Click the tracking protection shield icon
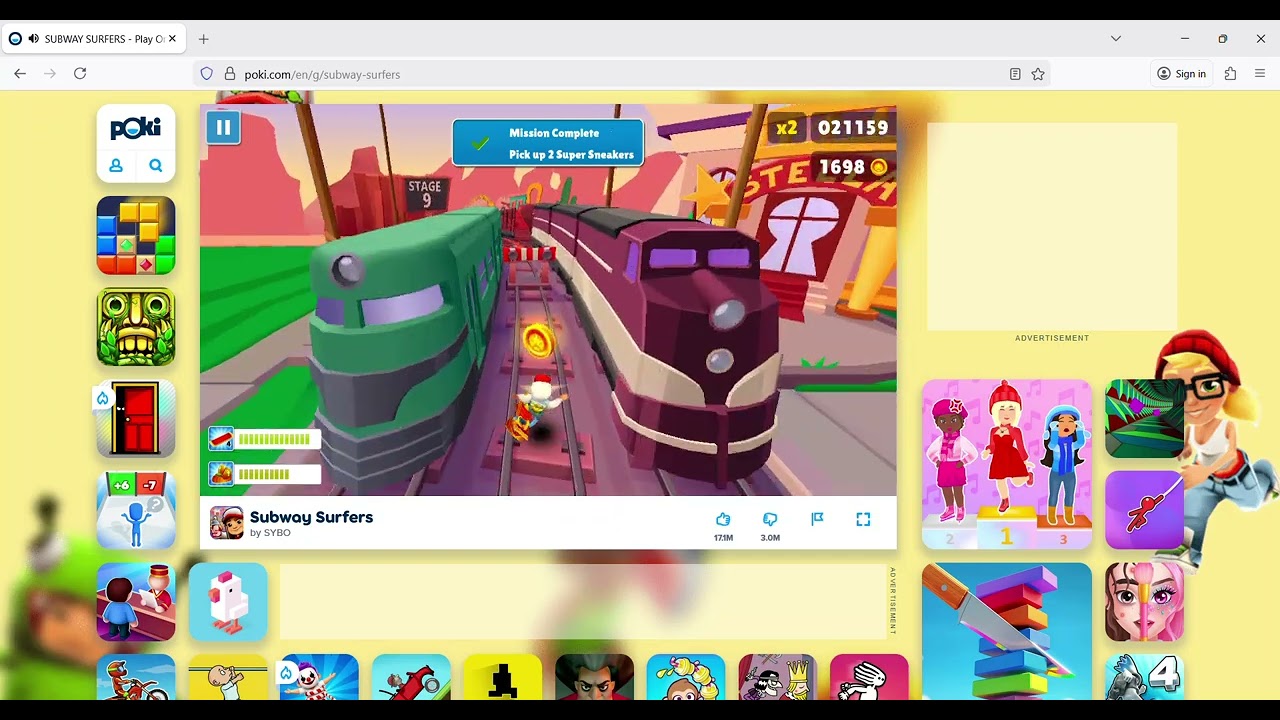This screenshot has width=1280, height=720. 207,74
